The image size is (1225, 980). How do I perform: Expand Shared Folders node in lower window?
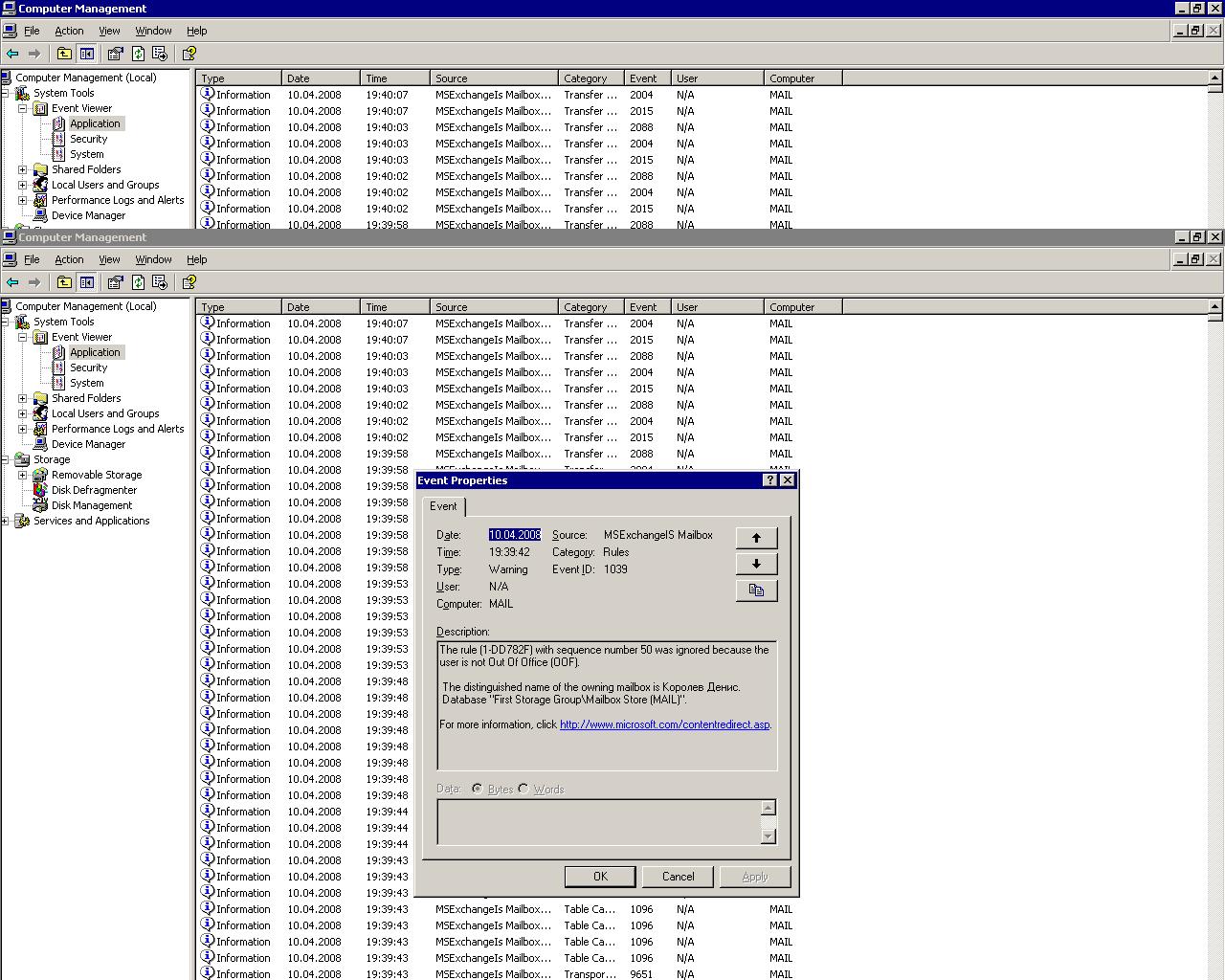(x=23, y=398)
